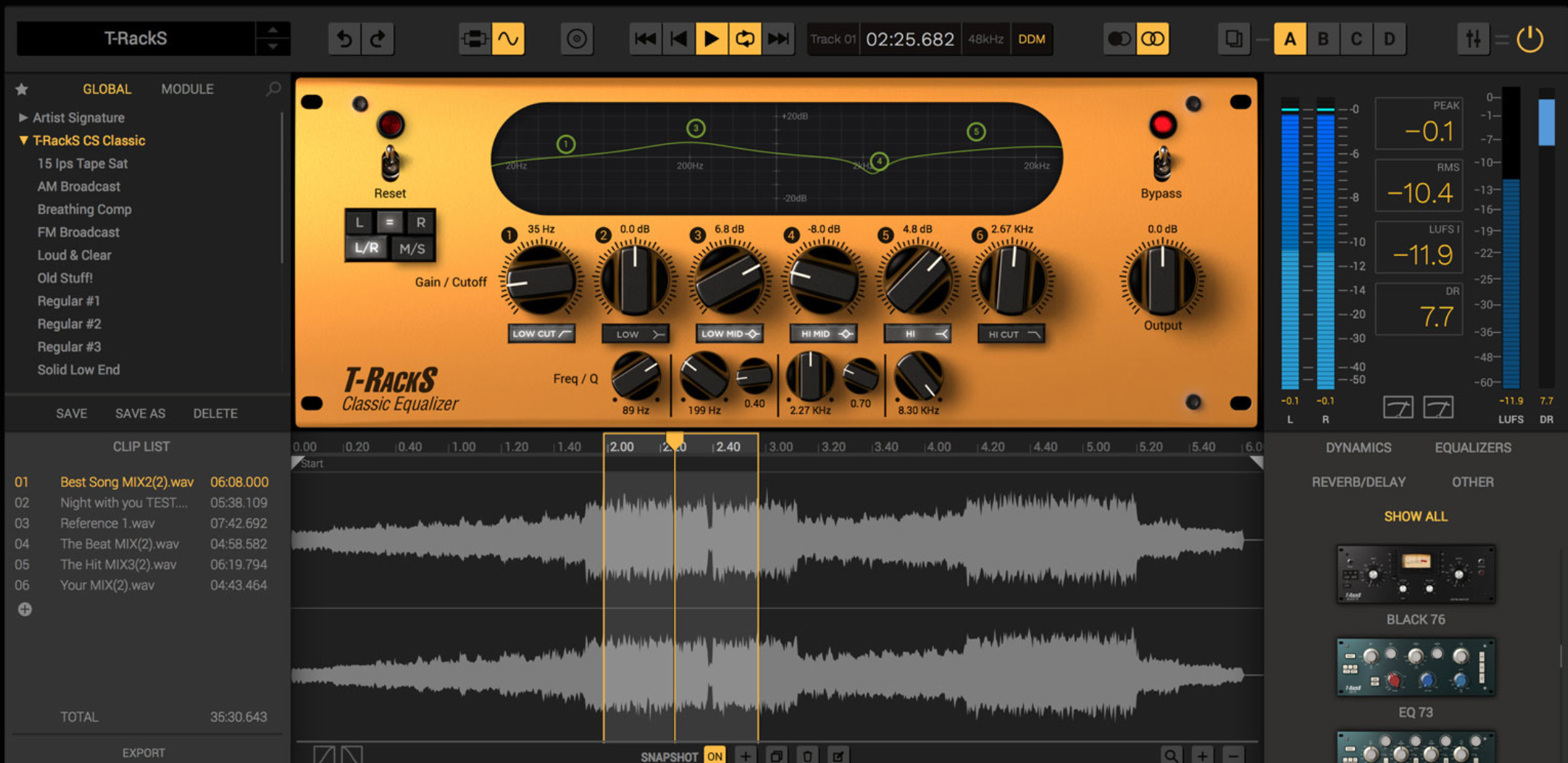This screenshot has height=763, width=1568.
Task: Select the module chain view icon
Action: point(474,38)
